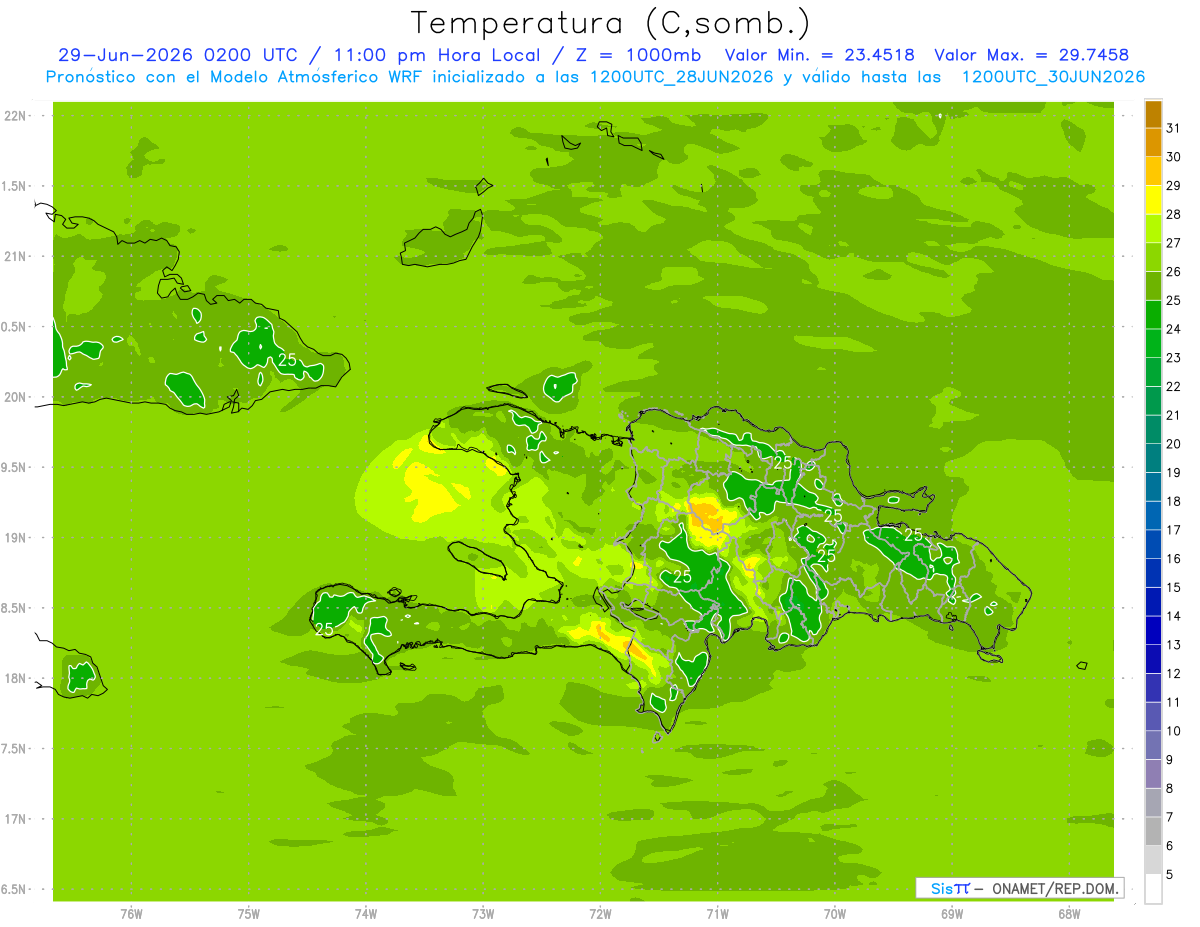Click the '70W' longitude axis label

[x=835, y=913]
